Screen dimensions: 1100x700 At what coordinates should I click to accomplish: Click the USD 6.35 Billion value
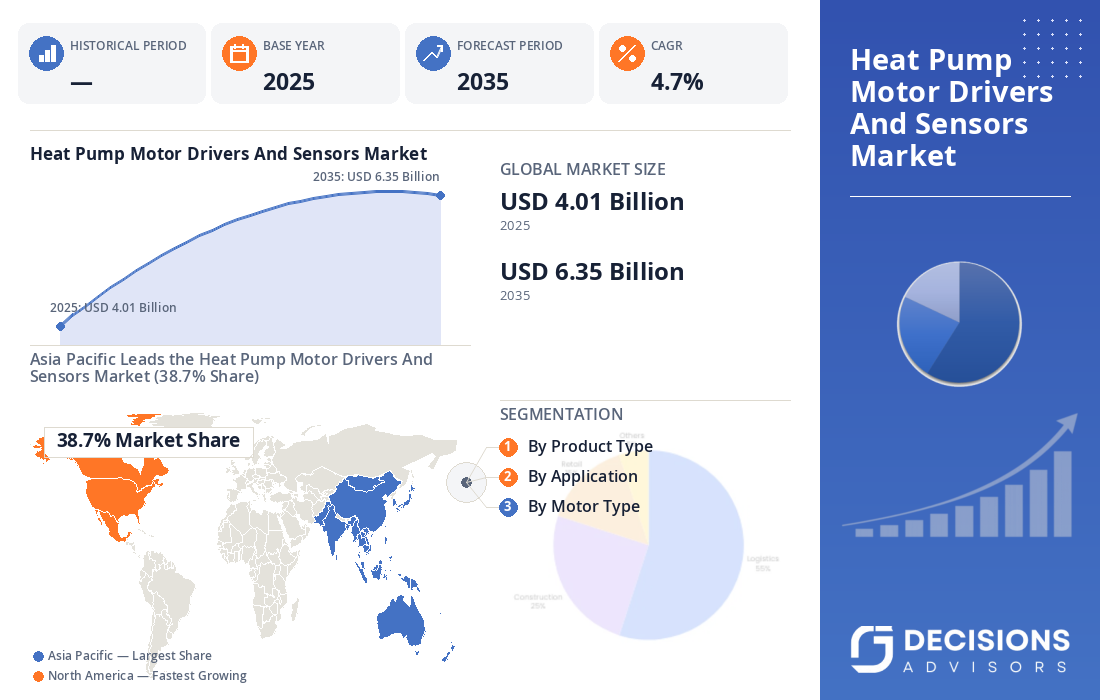[x=592, y=272]
